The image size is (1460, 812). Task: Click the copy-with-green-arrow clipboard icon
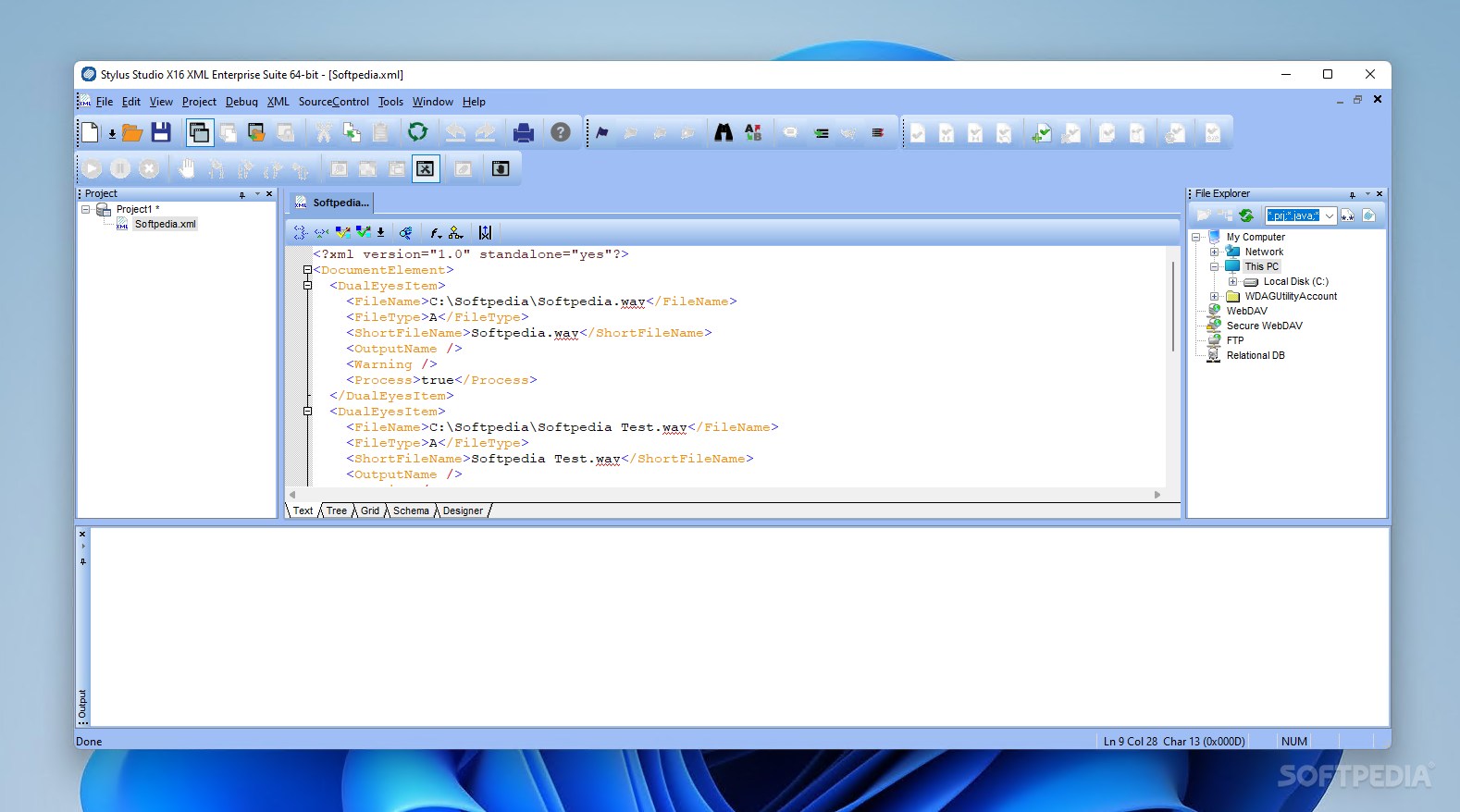pyautogui.click(x=352, y=132)
